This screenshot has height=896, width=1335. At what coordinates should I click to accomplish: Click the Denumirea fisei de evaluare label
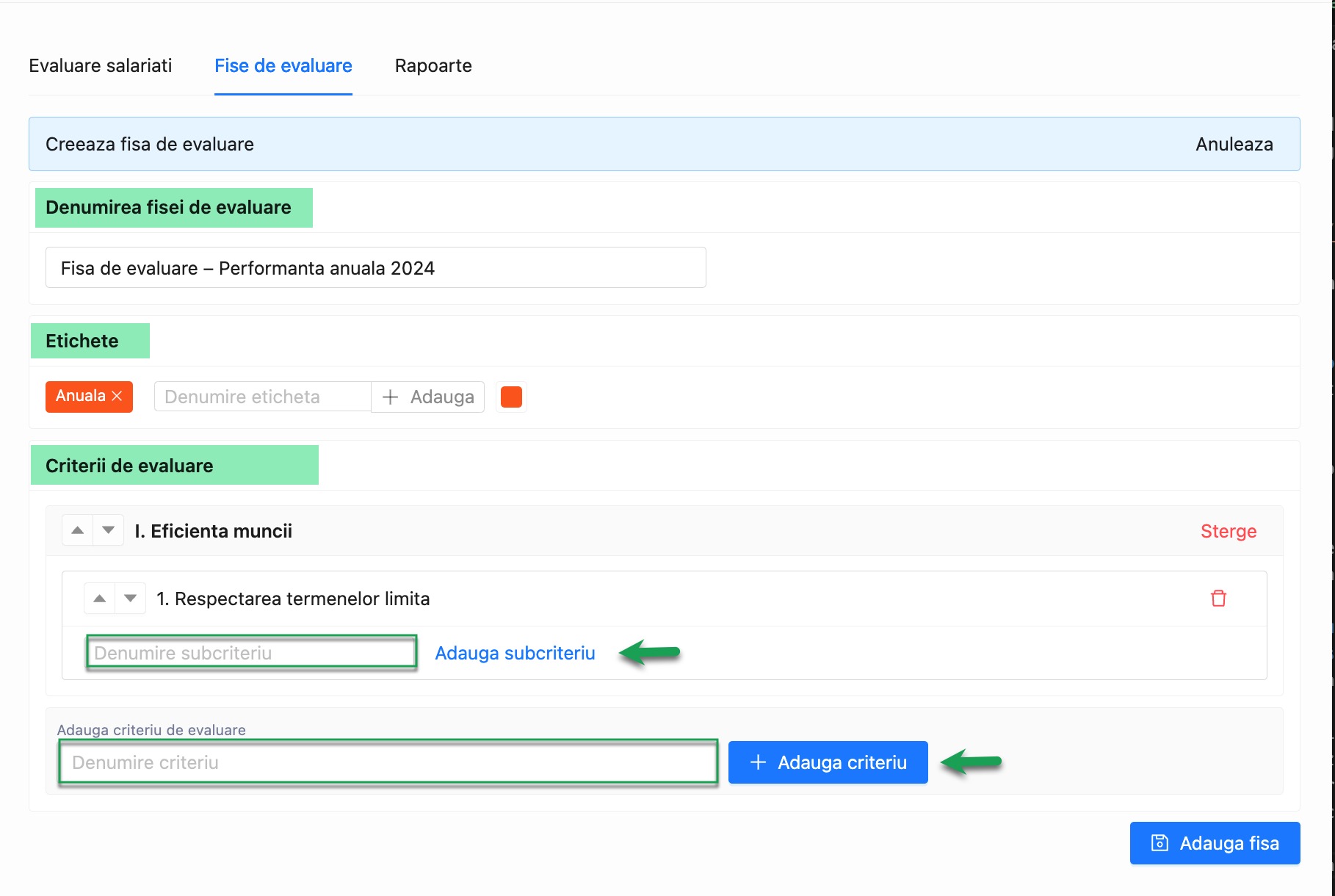coord(168,207)
